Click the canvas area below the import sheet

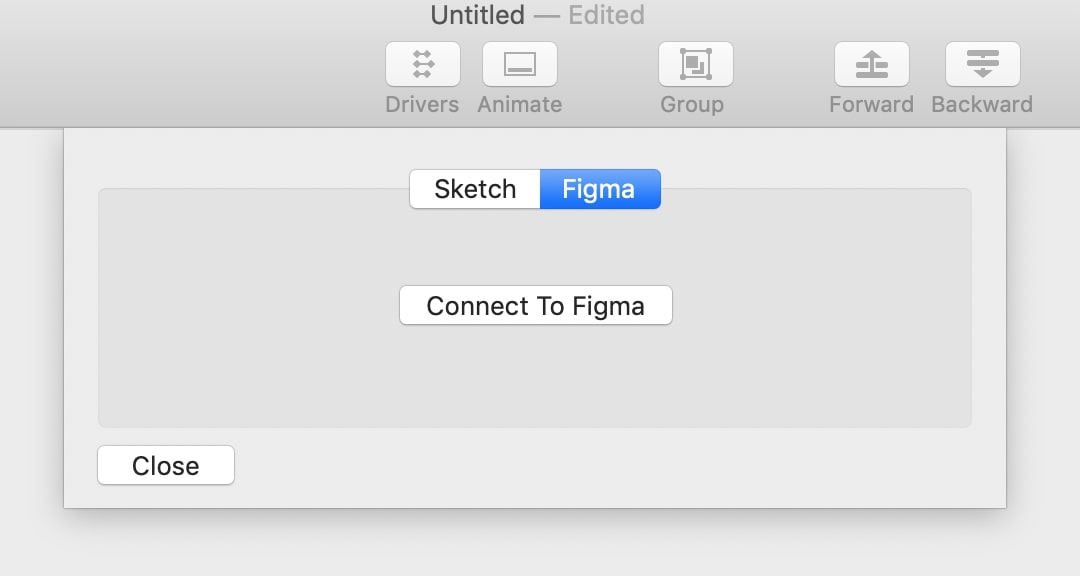pyautogui.click(x=540, y=545)
